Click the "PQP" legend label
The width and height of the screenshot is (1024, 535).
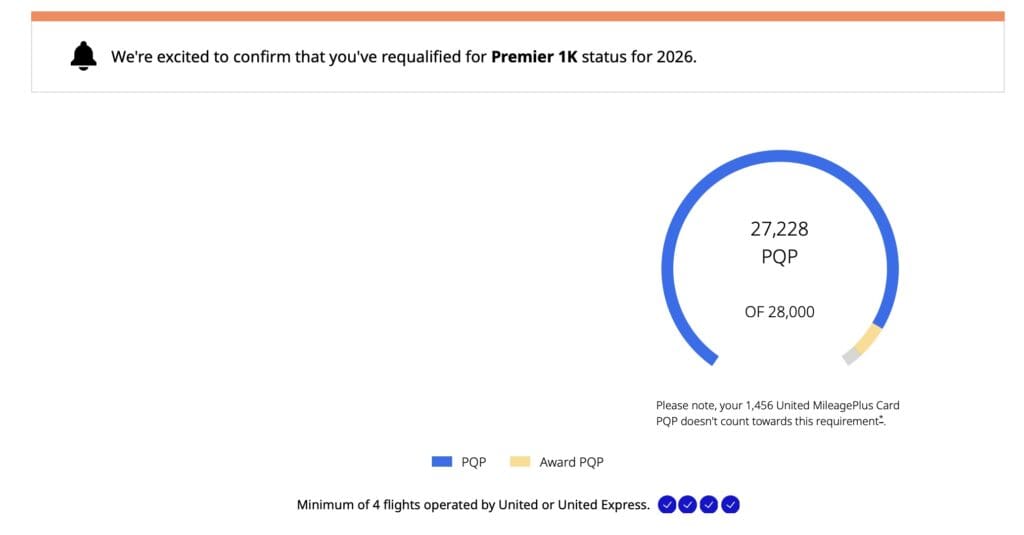pyautogui.click(x=473, y=462)
